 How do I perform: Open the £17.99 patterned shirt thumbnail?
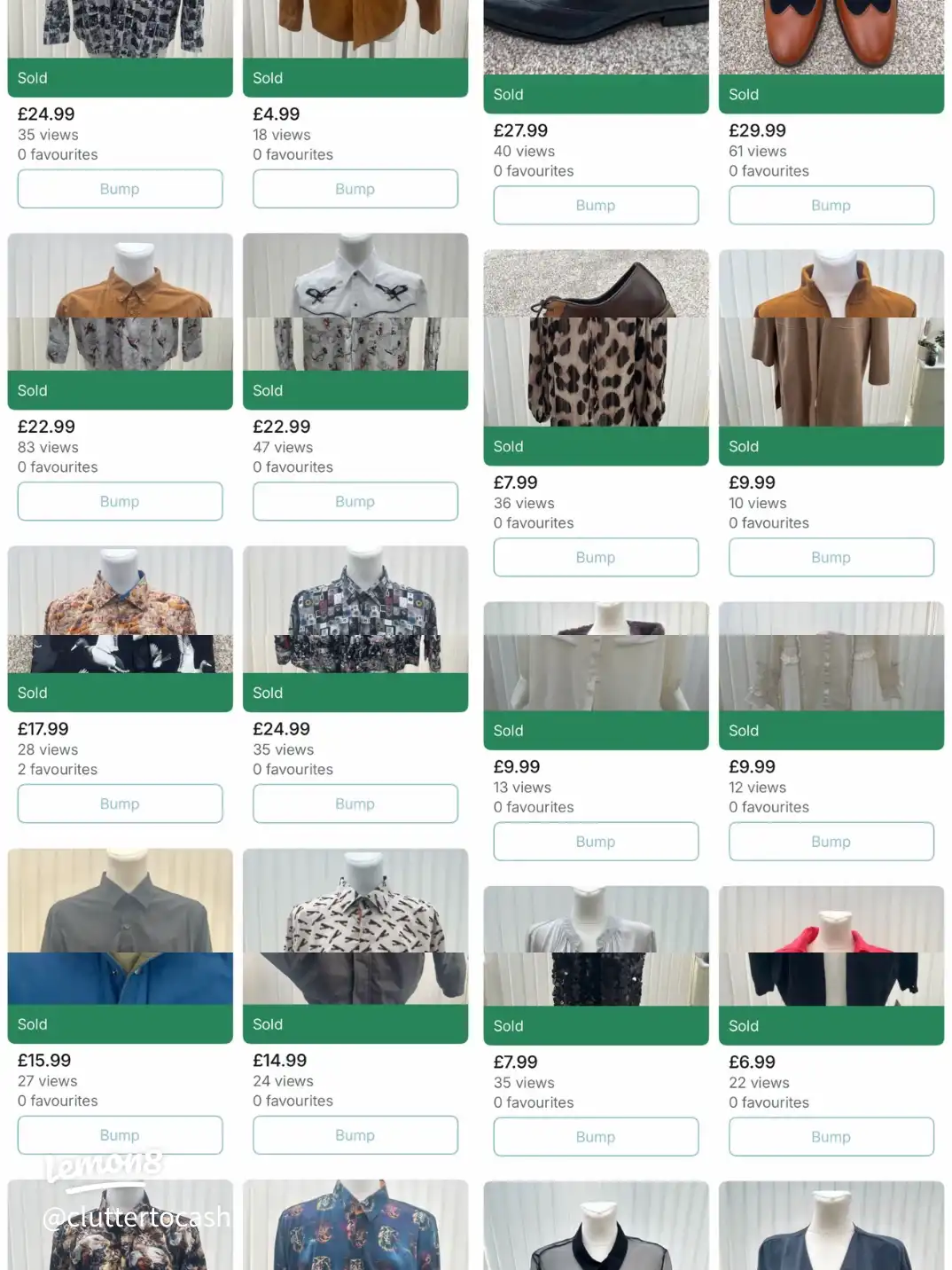pyautogui.click(x=121, y=609)
